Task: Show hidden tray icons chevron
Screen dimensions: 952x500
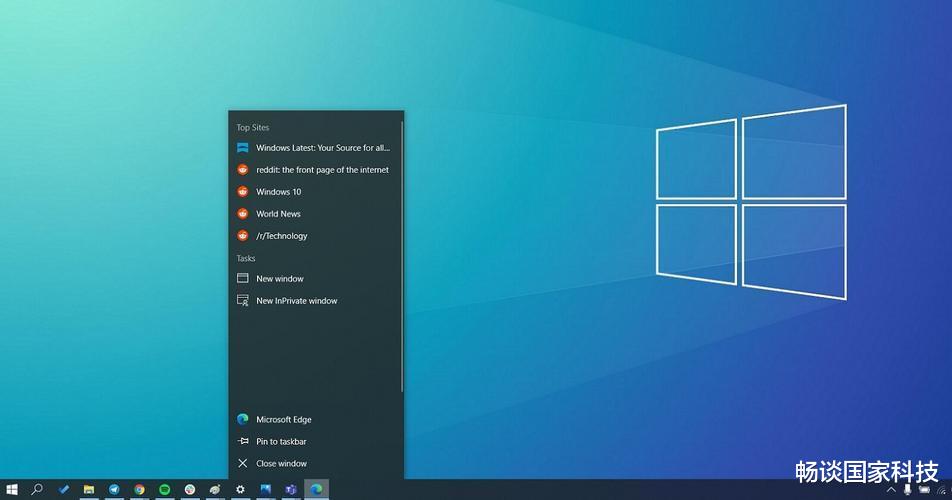Action: tap(891, 490)
